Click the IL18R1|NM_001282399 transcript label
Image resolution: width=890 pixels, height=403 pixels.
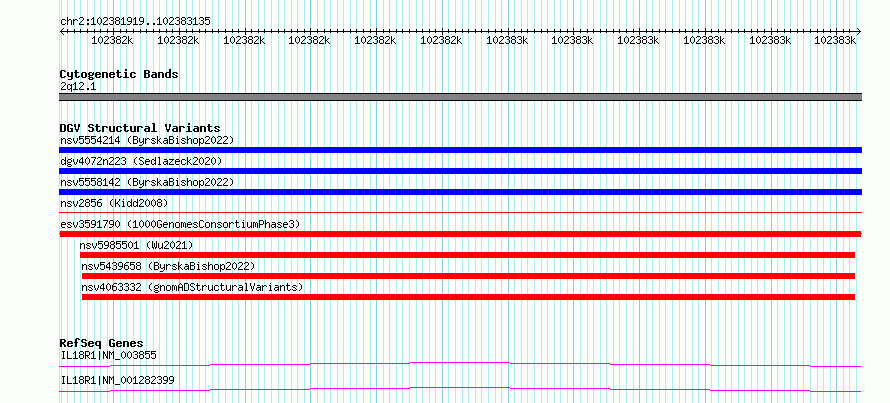click(x=117, y=380)
